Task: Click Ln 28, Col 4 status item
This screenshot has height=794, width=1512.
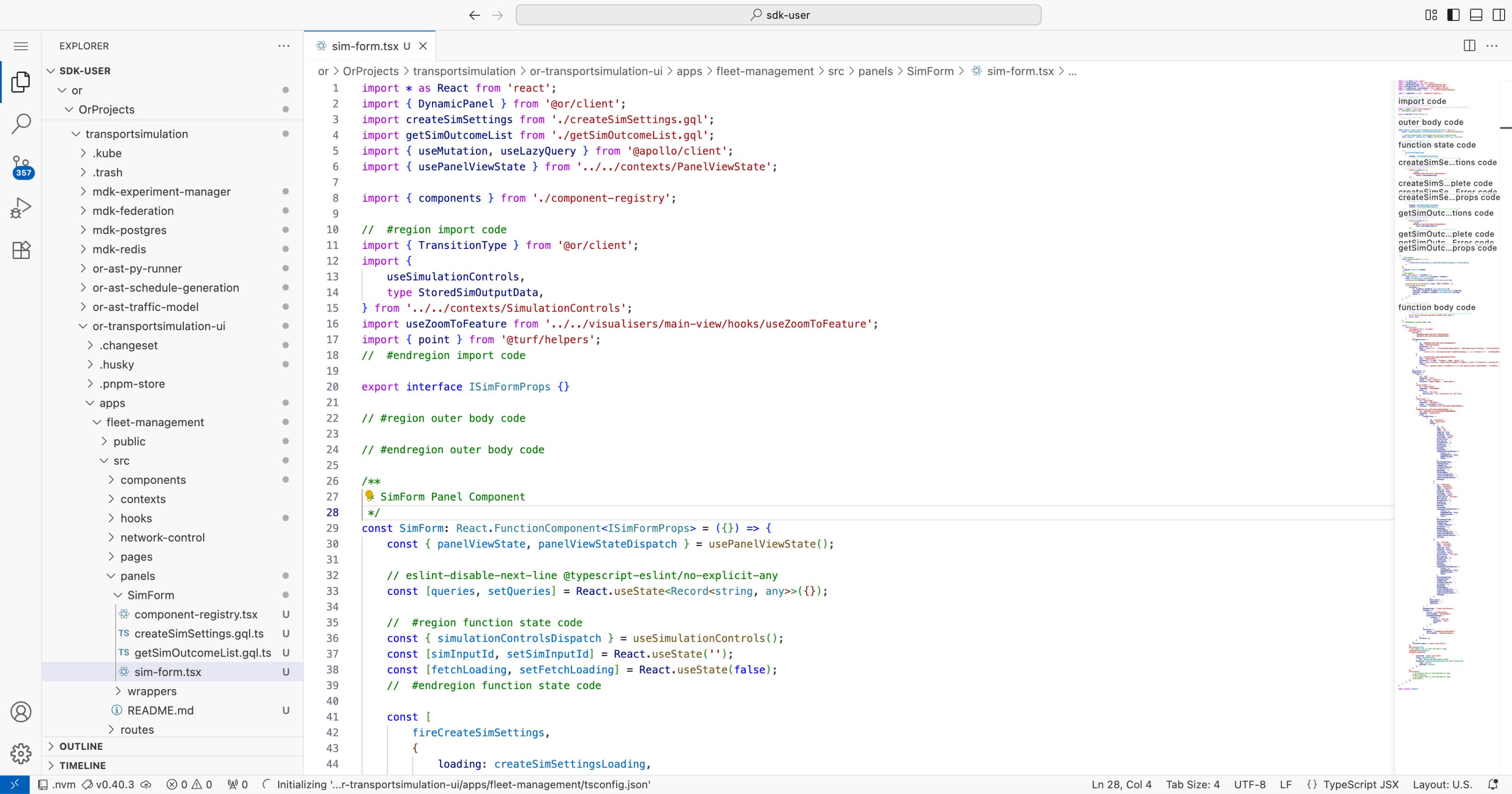Action: click(1121, 785)
